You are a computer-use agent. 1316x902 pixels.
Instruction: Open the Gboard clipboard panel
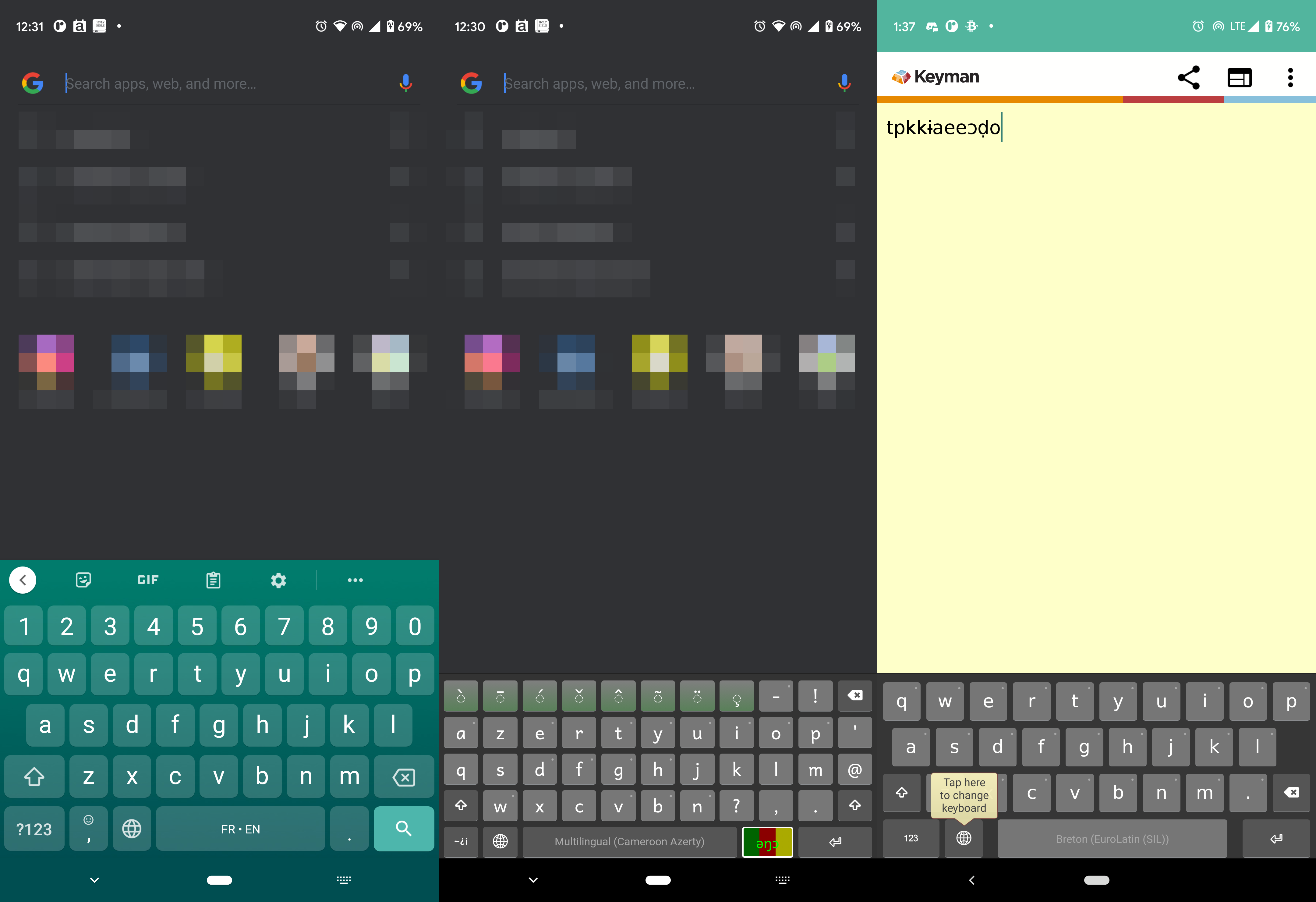tap(213, 580)
